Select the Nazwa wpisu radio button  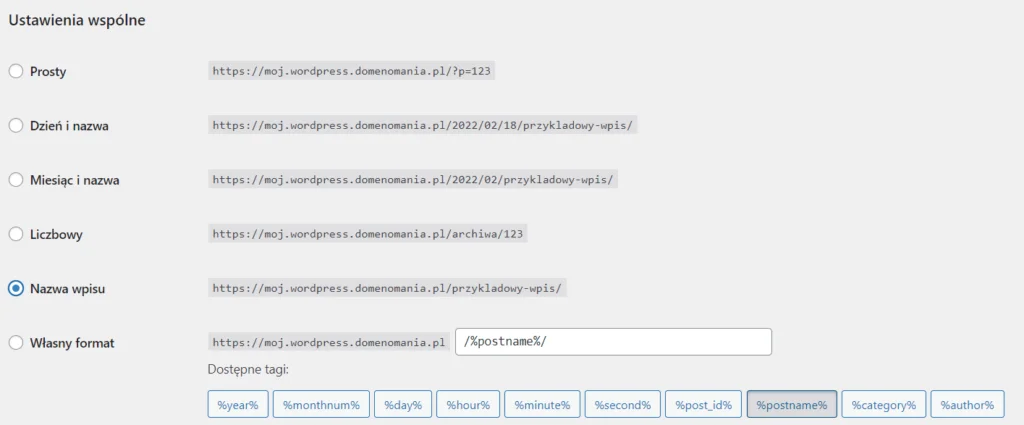(16, 288)
